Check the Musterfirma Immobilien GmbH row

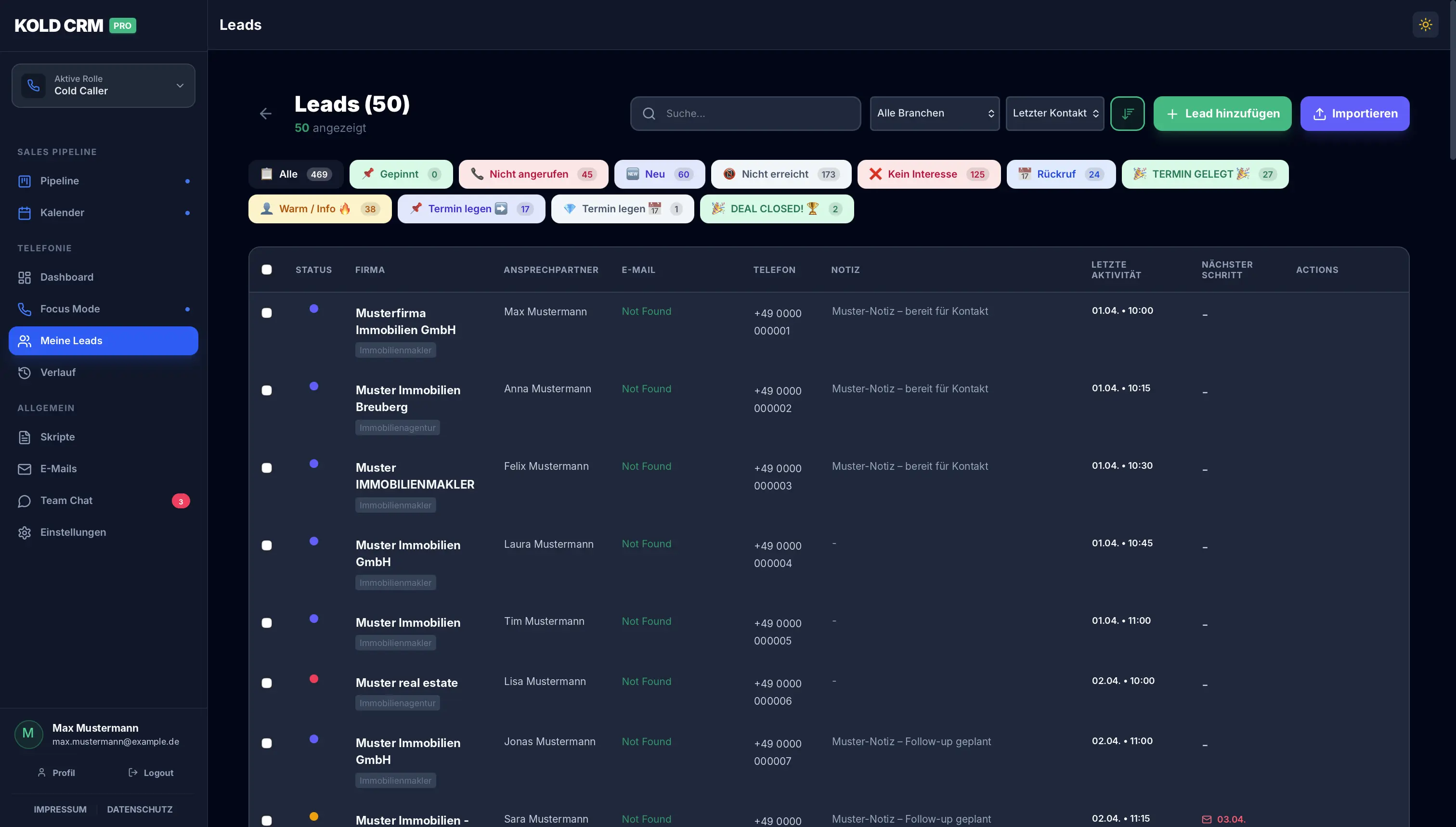click(266, 313)
